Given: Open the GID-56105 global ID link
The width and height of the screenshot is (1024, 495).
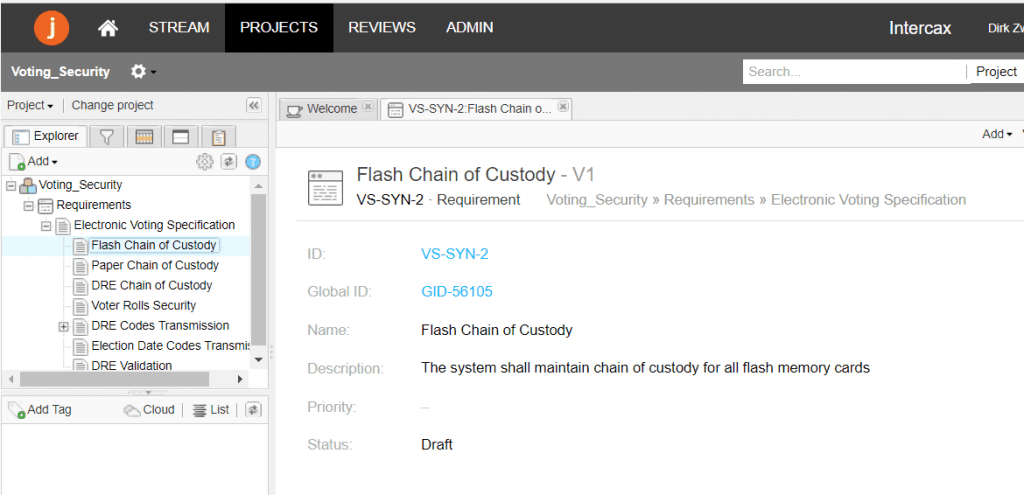Looking at the screenshot, I should point(456,292).
